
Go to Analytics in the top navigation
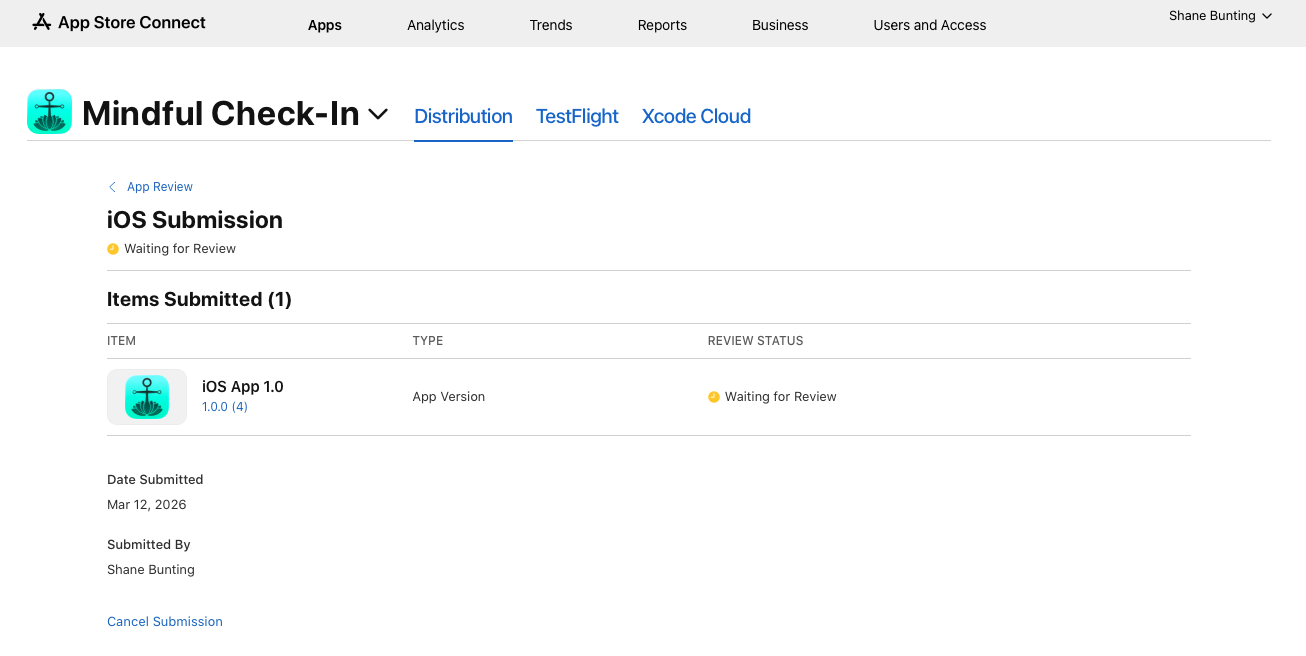click(436, 25)
